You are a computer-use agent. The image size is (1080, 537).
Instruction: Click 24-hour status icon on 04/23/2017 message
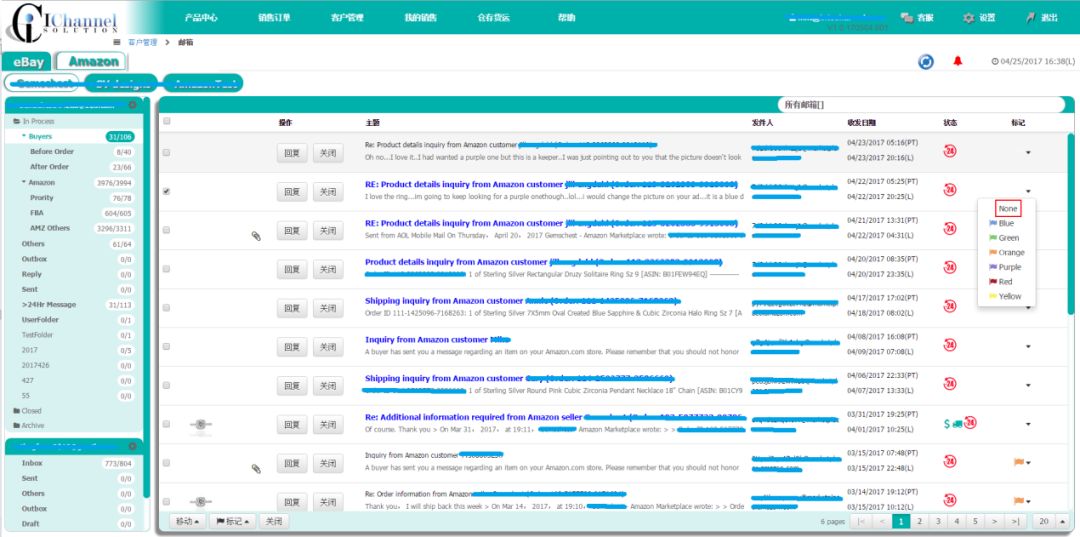click(950, 151)
